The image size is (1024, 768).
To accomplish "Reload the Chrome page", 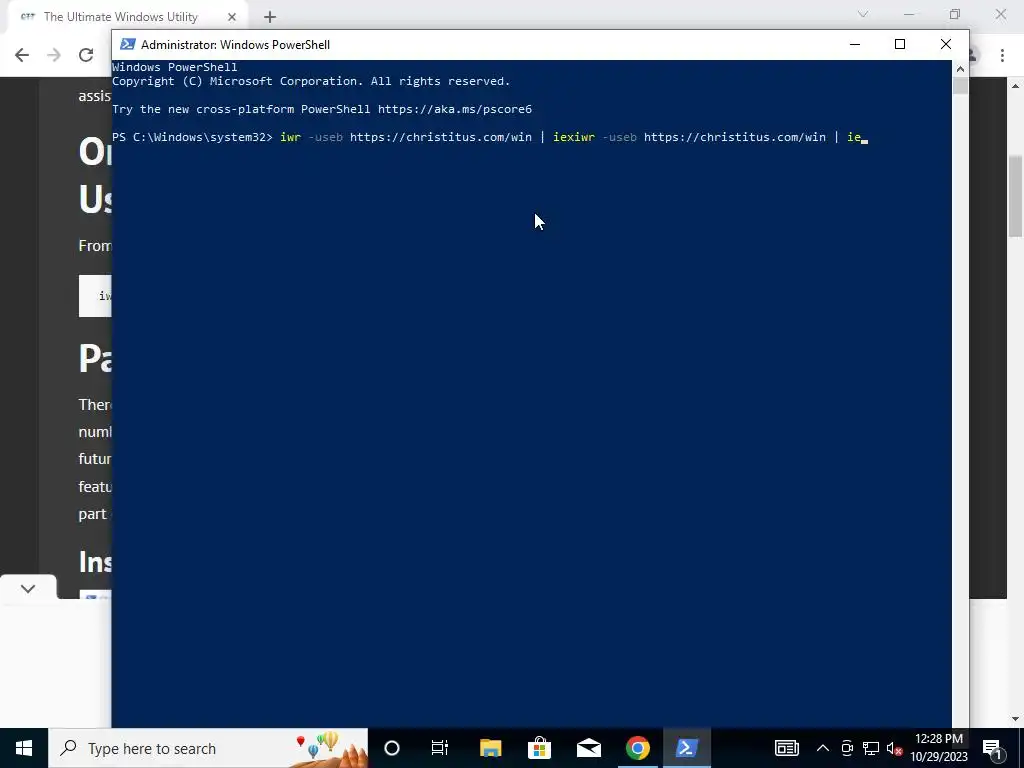I will click(86, 55).
